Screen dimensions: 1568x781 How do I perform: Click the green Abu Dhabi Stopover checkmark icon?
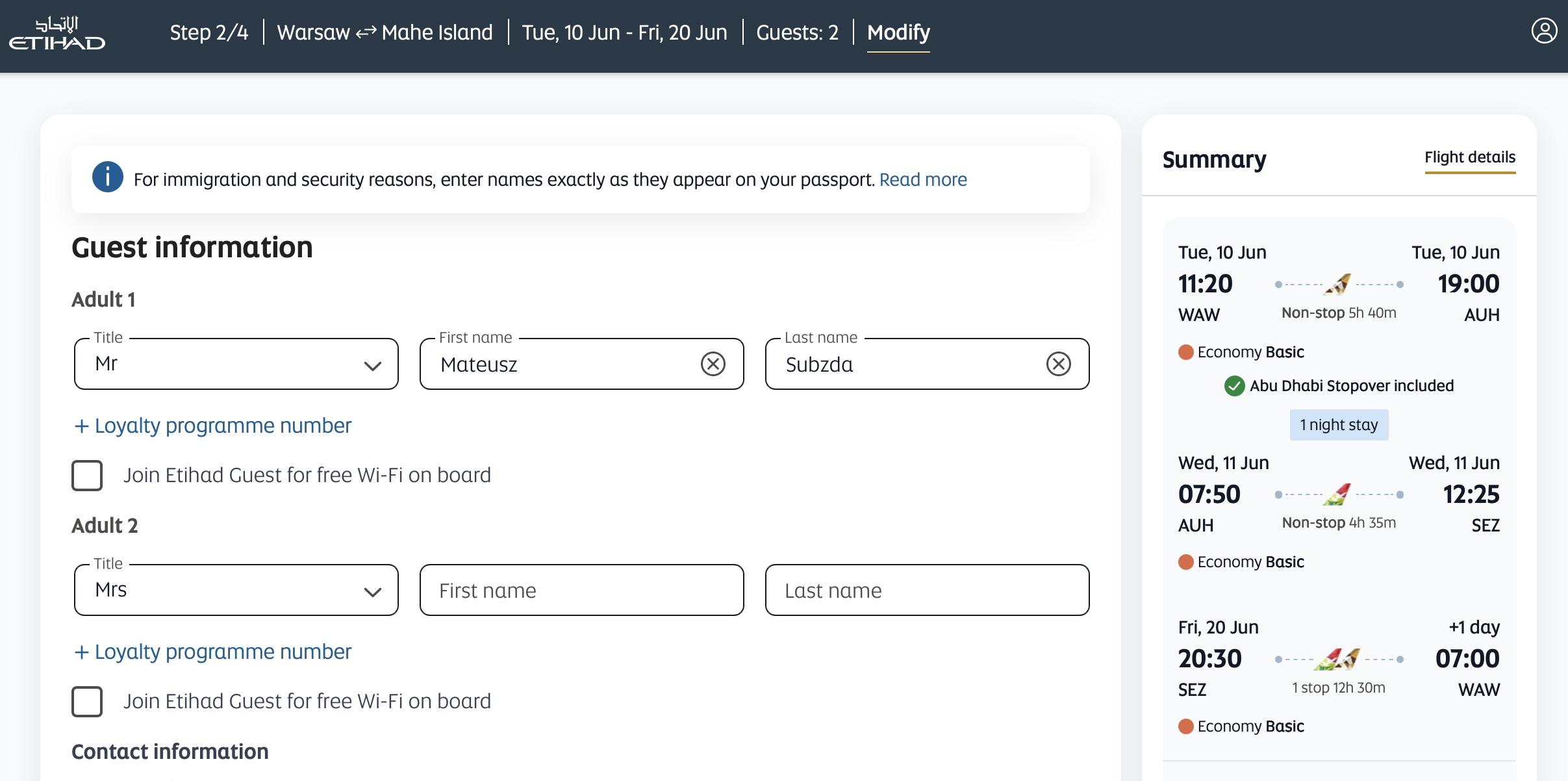pos(1234,386)
